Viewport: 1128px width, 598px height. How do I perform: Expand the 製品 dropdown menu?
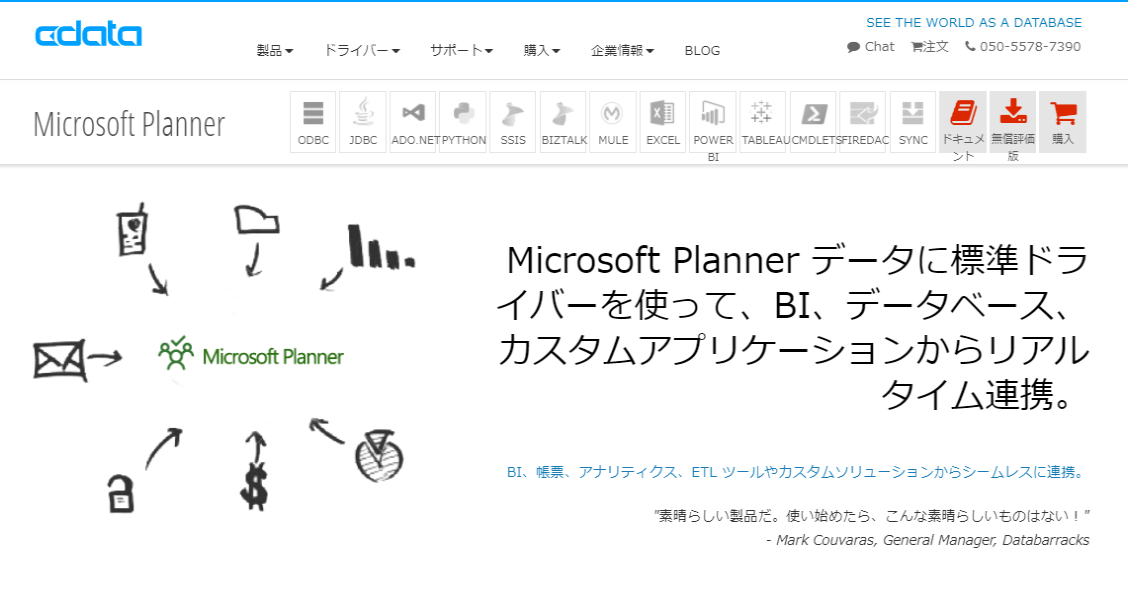point(275,50)
